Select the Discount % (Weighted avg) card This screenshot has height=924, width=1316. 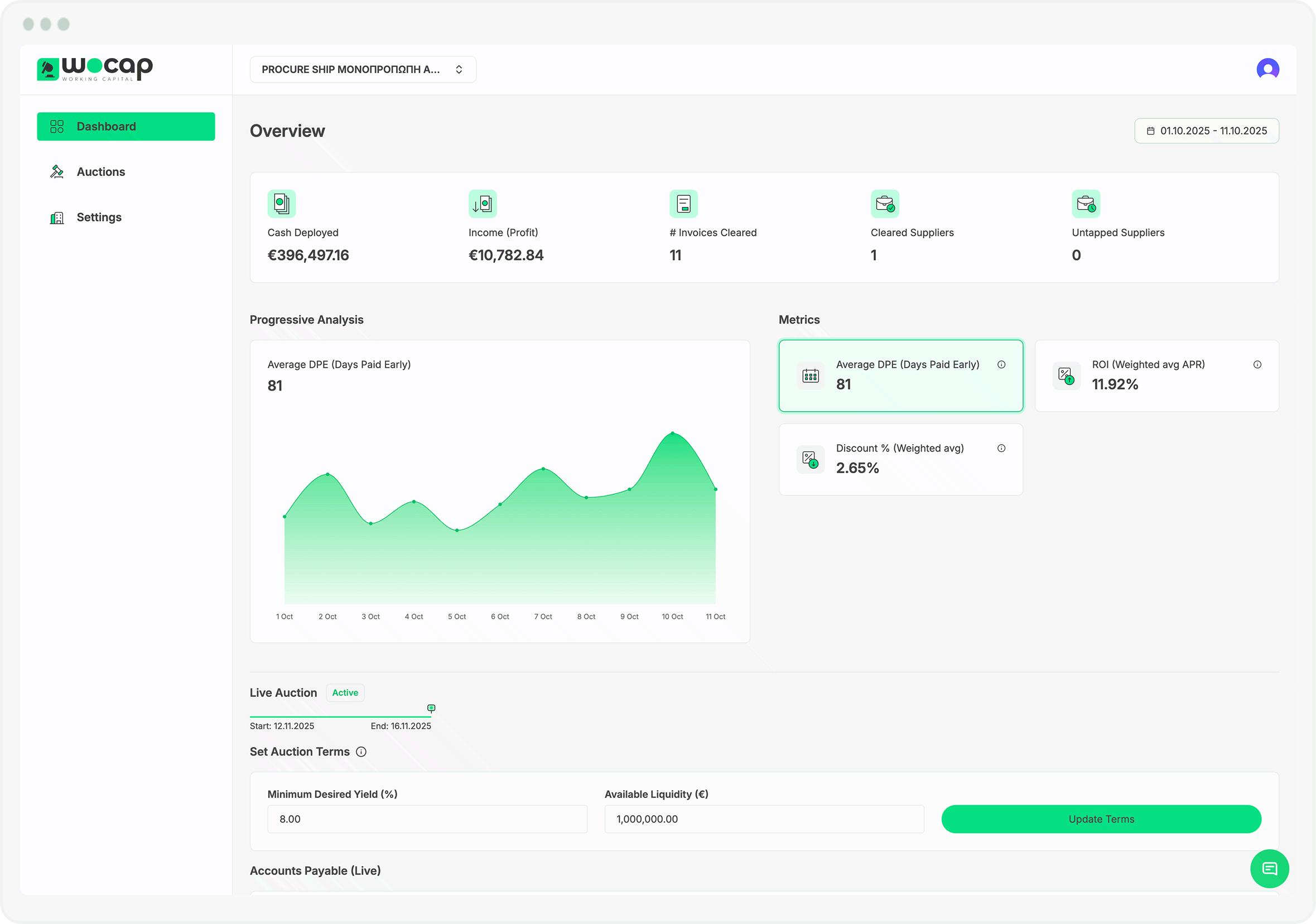coord(900,460)
